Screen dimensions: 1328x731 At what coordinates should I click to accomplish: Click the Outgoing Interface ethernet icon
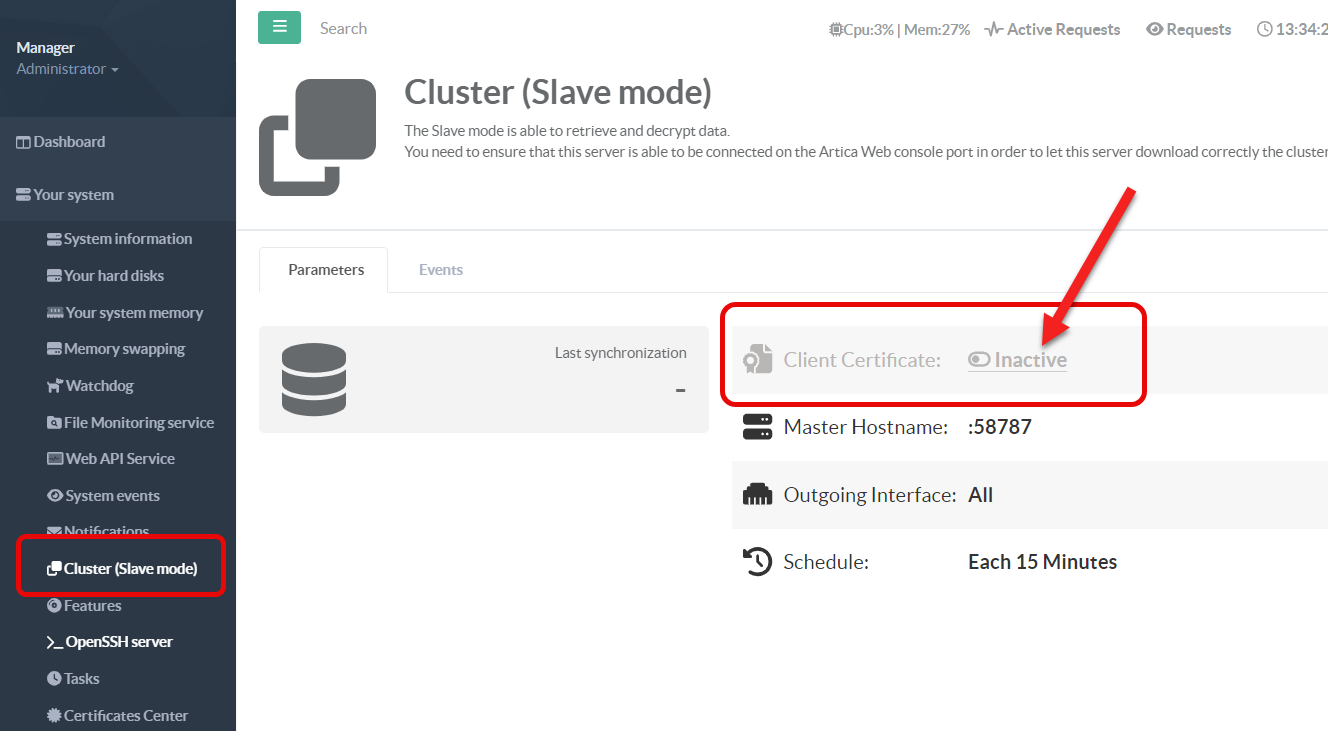click(x=758, y=495)
